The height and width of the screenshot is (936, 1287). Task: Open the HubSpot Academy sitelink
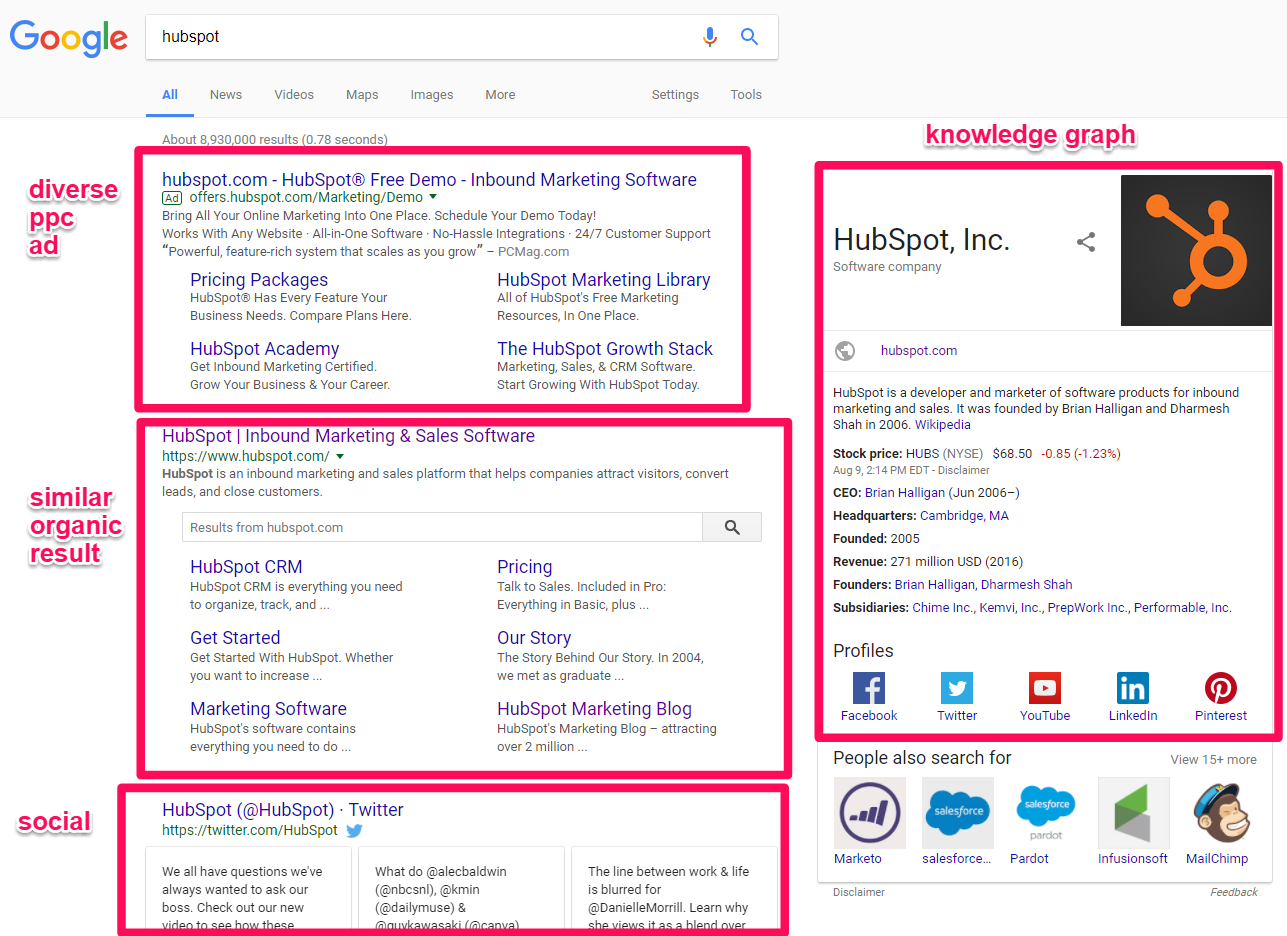click(x=265, y=349)
